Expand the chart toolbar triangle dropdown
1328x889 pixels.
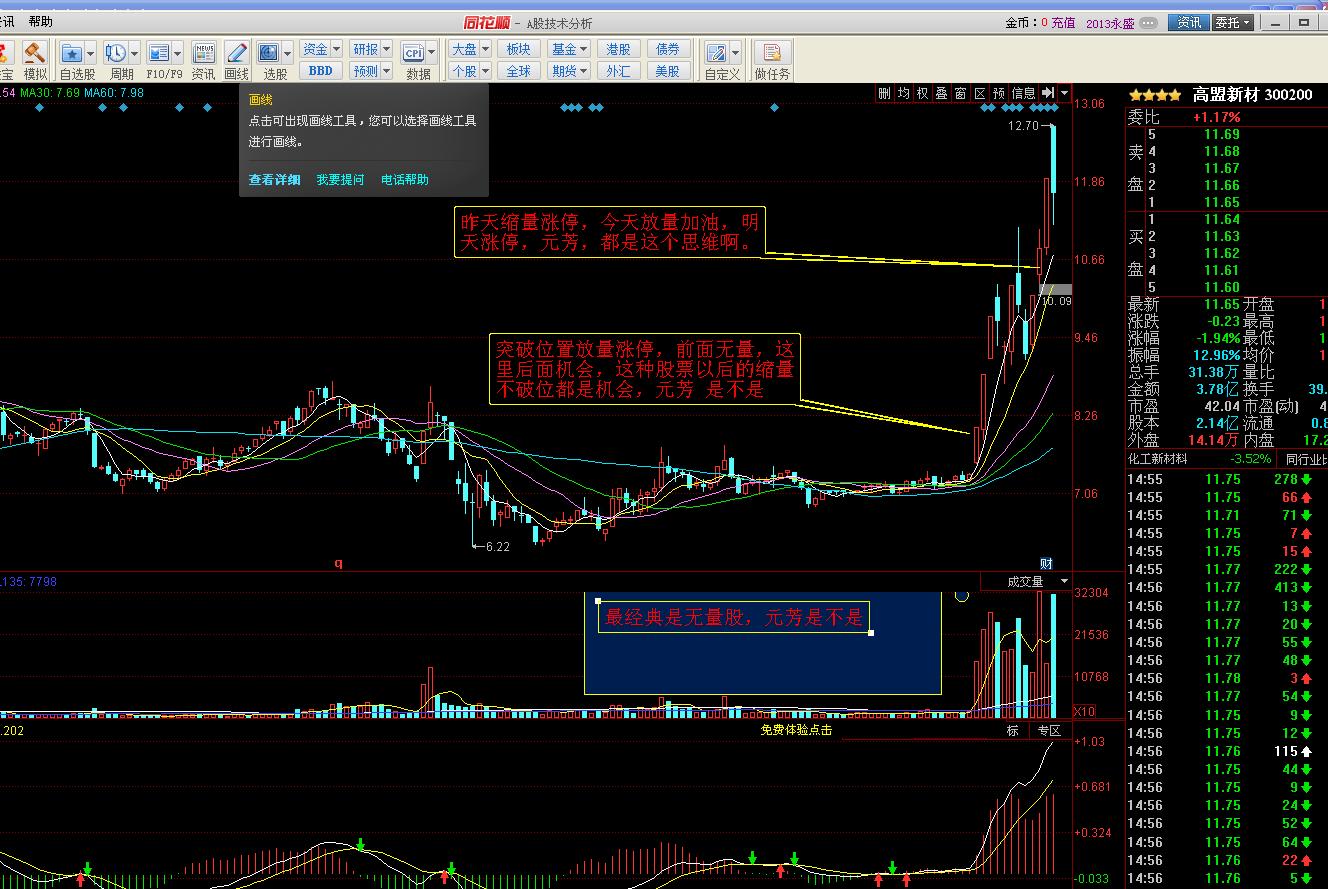click(x=1064, y=93)
